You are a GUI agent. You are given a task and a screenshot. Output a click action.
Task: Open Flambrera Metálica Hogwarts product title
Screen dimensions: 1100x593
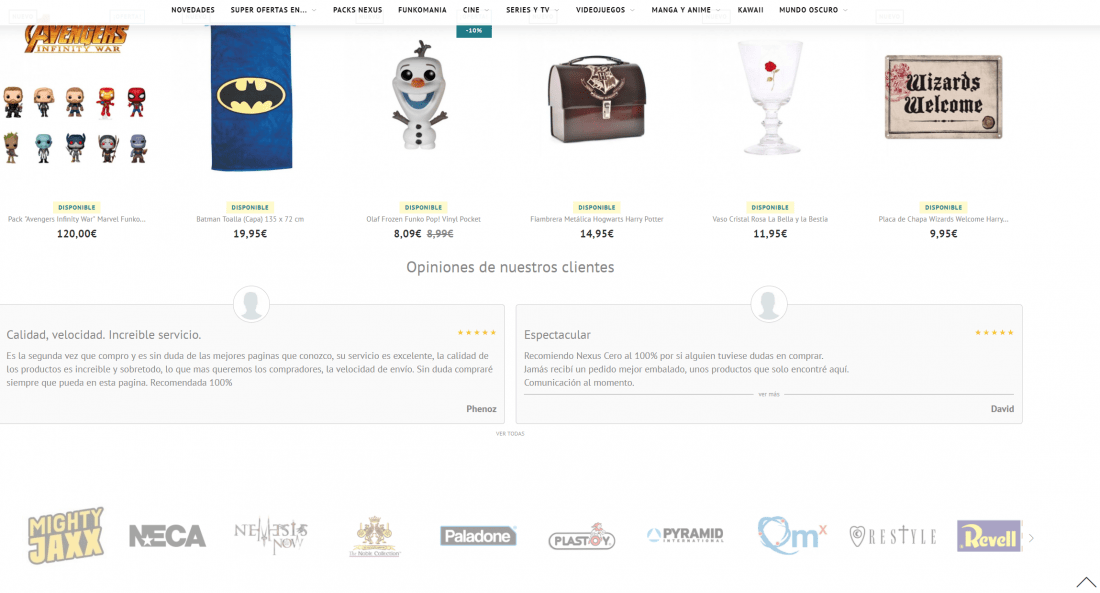pos(597,219)
